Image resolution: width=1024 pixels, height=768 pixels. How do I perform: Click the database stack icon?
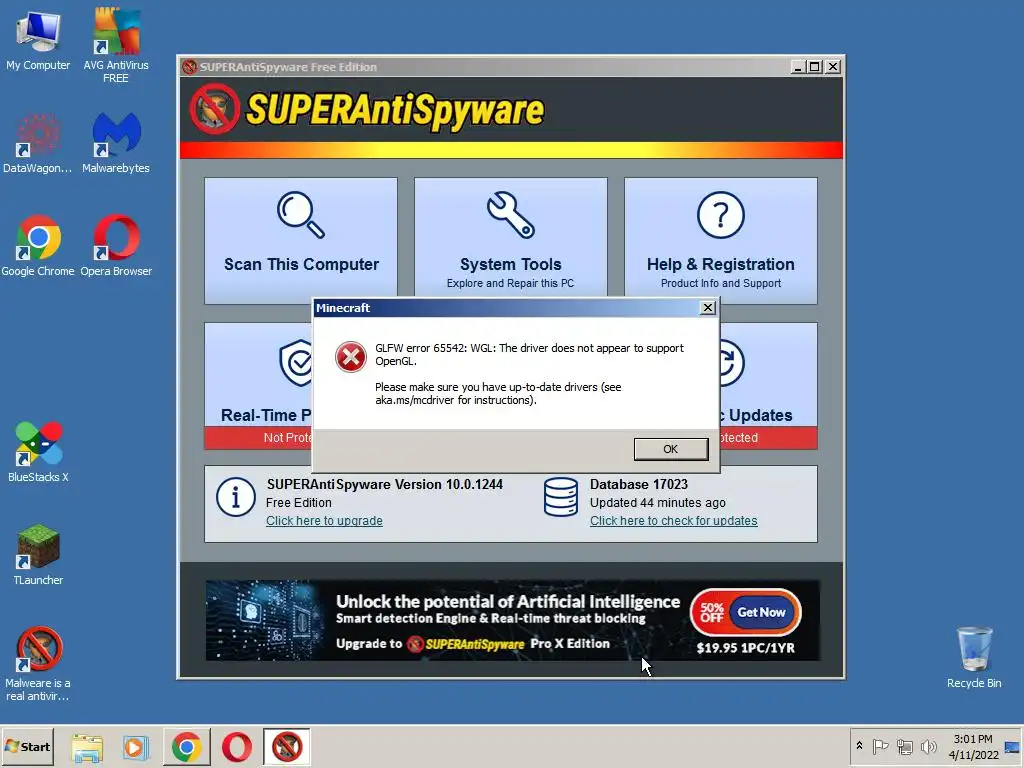(x=561, y=497)
